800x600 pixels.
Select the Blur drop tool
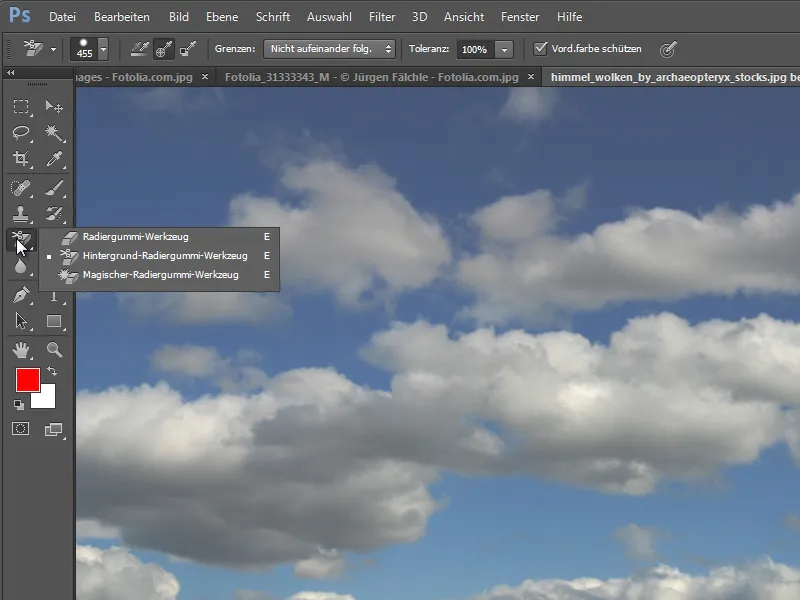tap(21, 266)
